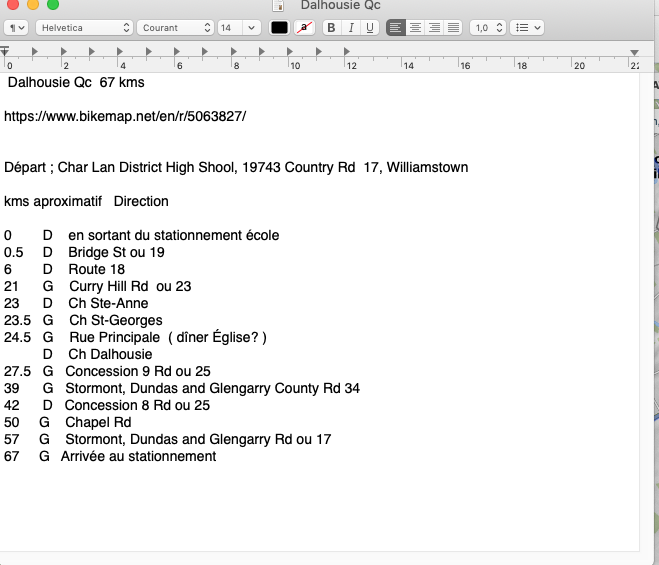Open the Courant typeface style dropdown
The height and width of the screenshot is (565, 659).
[176, 28]
